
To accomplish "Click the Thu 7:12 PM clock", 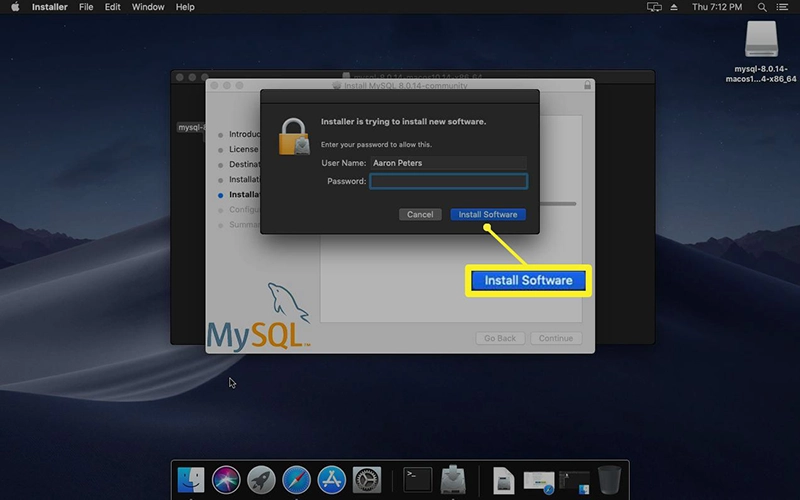I will tap(717, 7).
